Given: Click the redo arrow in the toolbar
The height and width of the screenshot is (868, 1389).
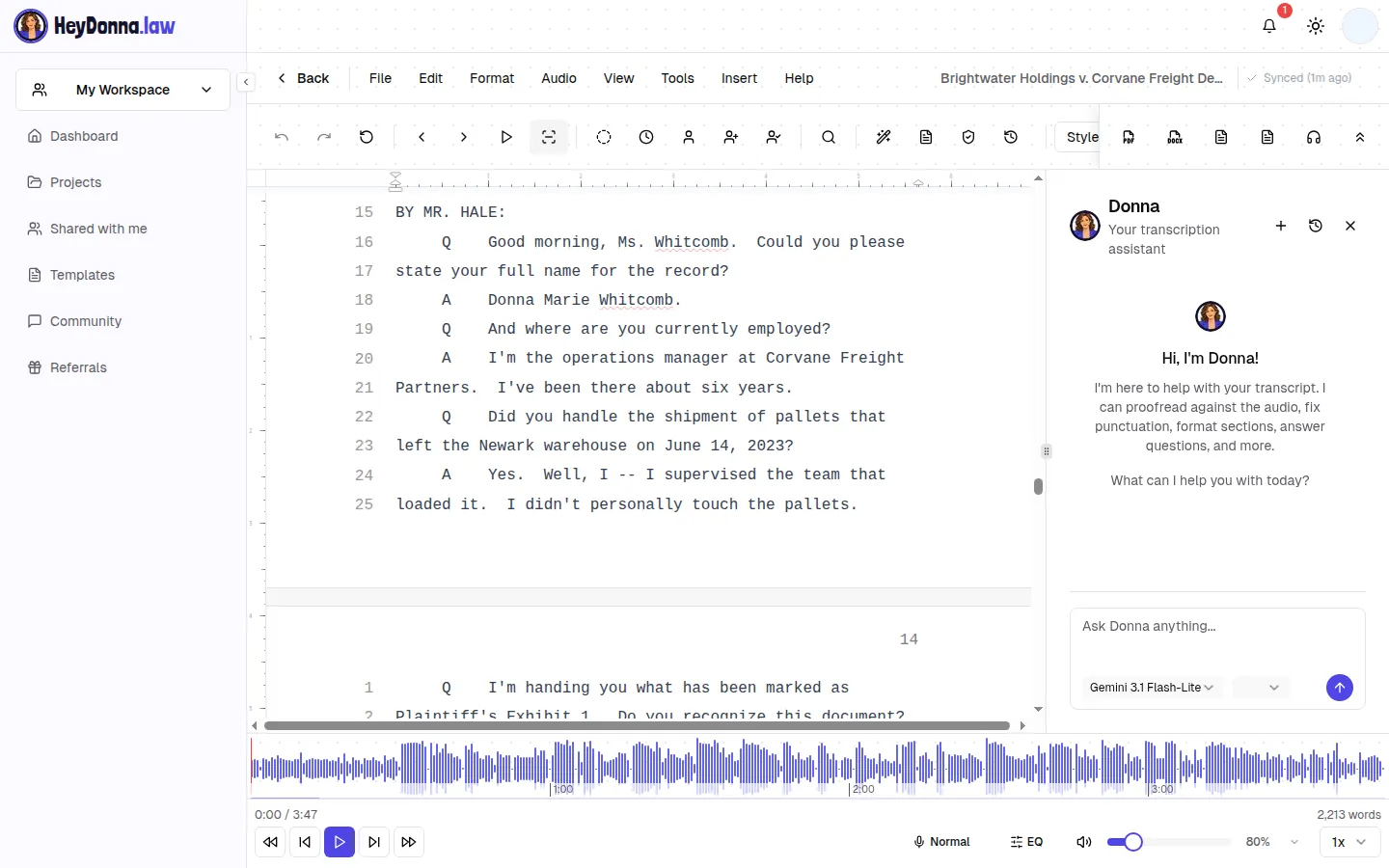Looking at the screenshot, I should 324,137.
